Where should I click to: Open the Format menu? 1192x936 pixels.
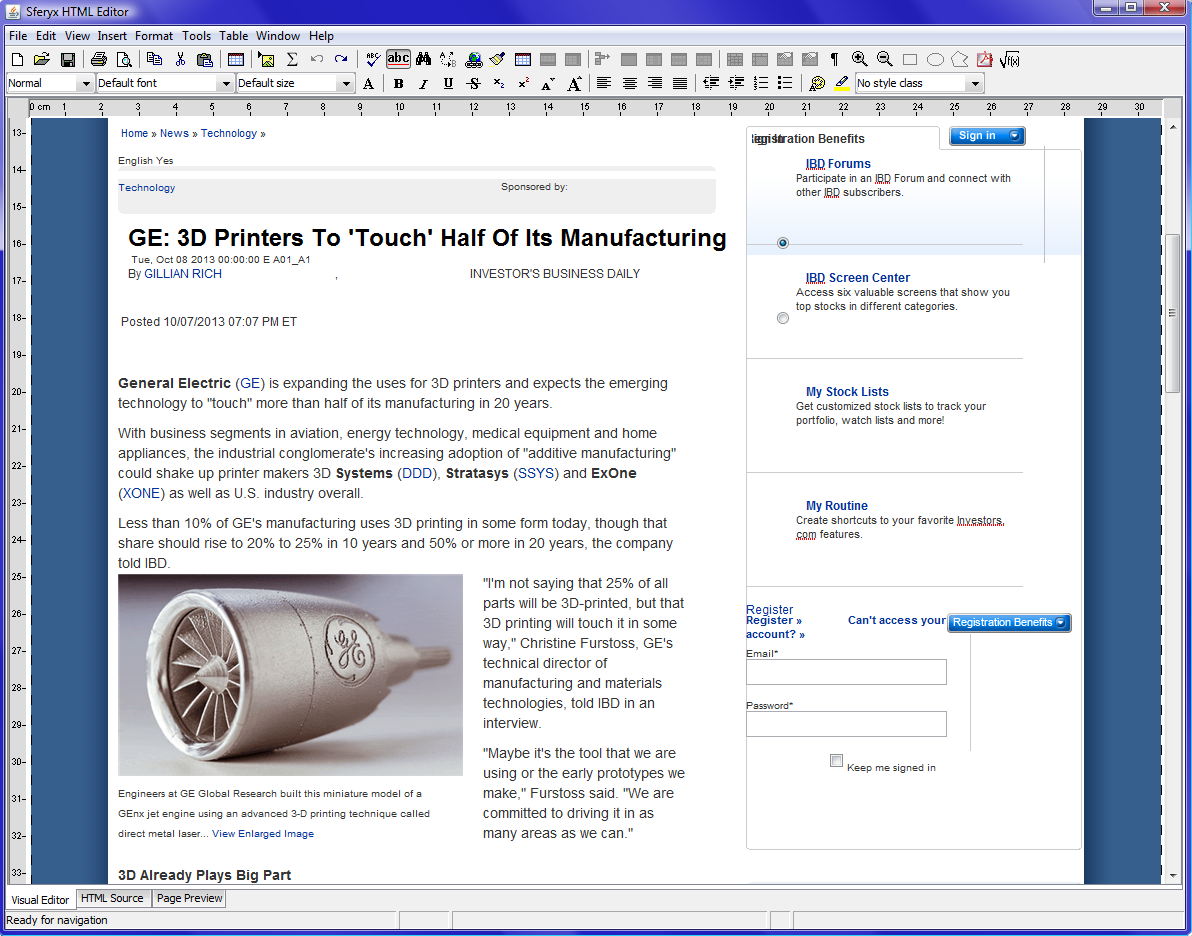coord(154,35)
